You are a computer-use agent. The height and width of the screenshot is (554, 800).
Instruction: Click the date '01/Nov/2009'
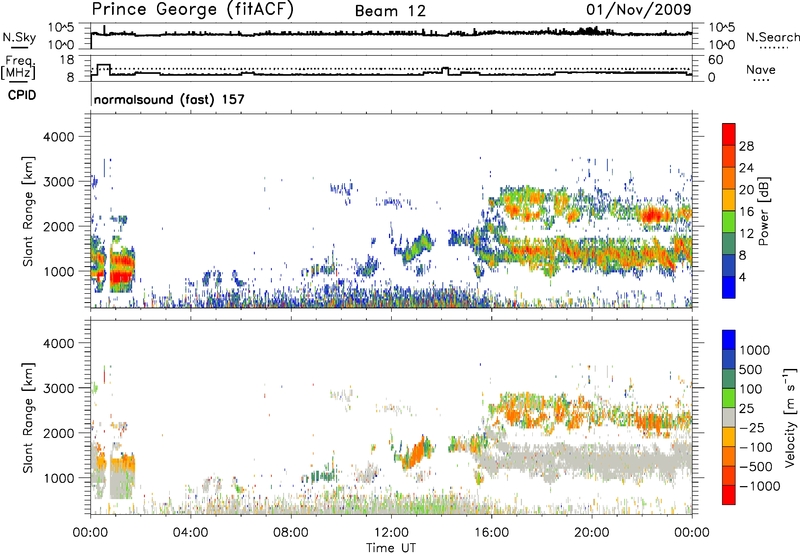(x=639, y=9)
